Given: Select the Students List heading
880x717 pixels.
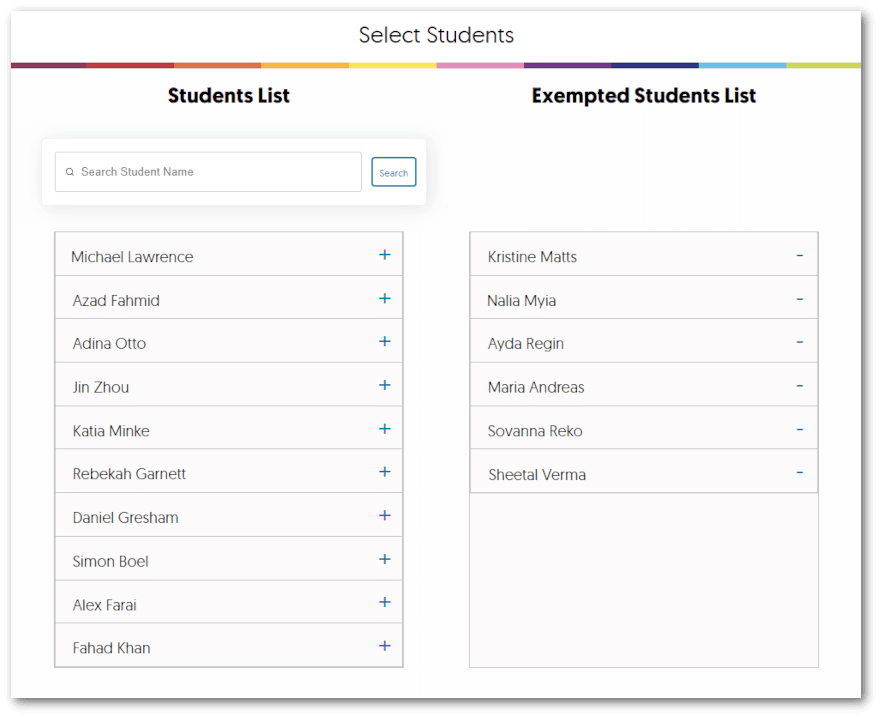Looking at the screenshot, I should tap(228, 96).
